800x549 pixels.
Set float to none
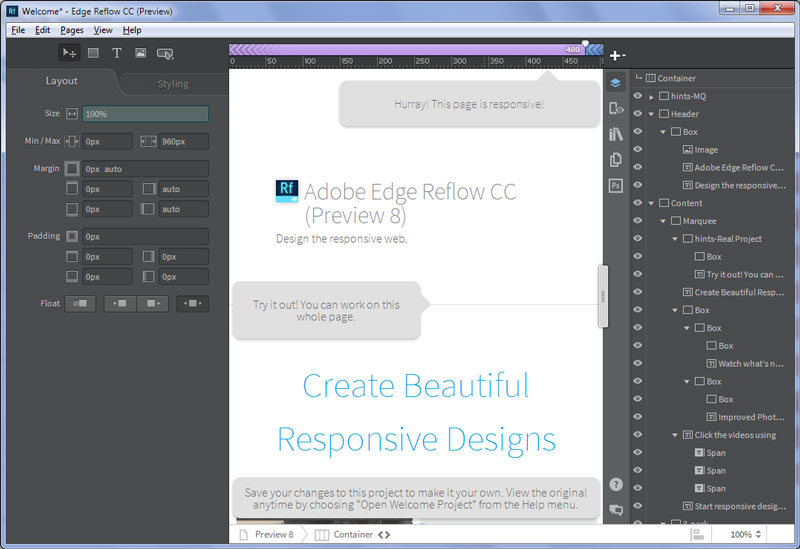pyautogui.click(x=80, y=304)
